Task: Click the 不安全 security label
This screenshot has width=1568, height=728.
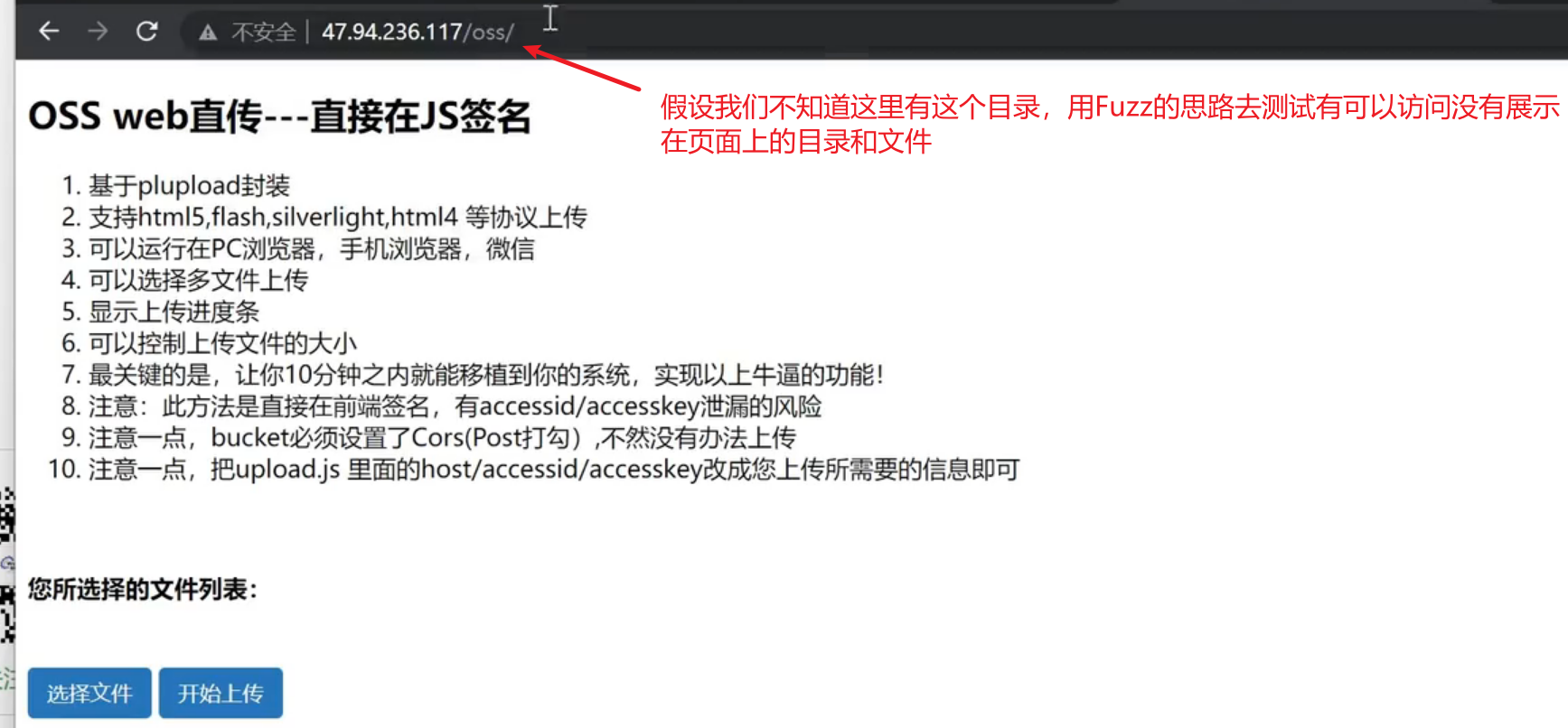Action: [263, 33]
